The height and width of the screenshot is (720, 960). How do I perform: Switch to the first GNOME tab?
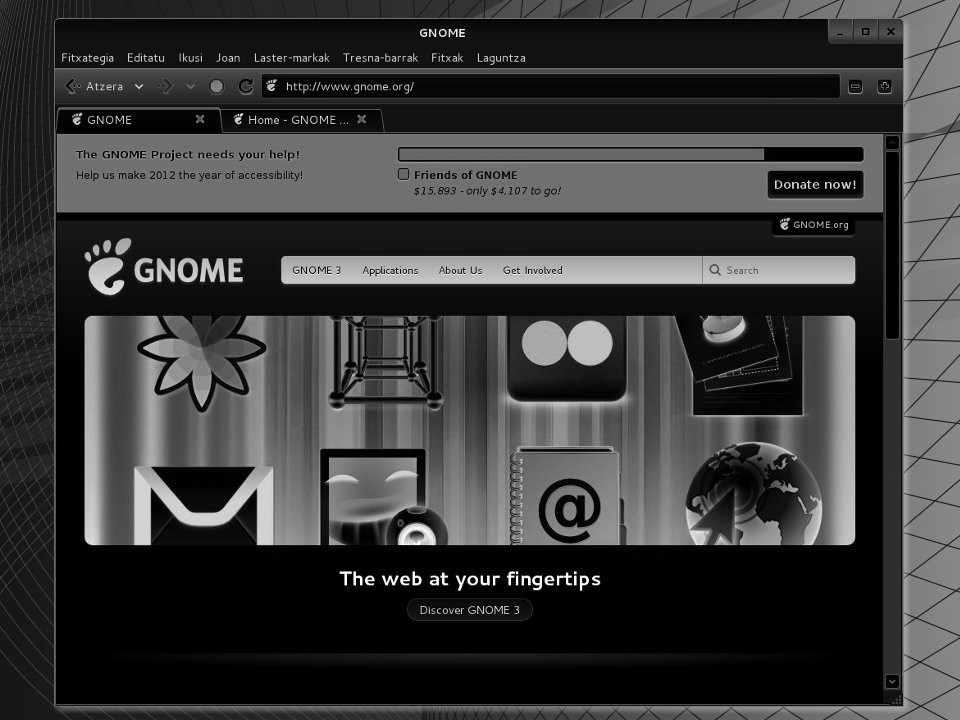coord(138,120)
